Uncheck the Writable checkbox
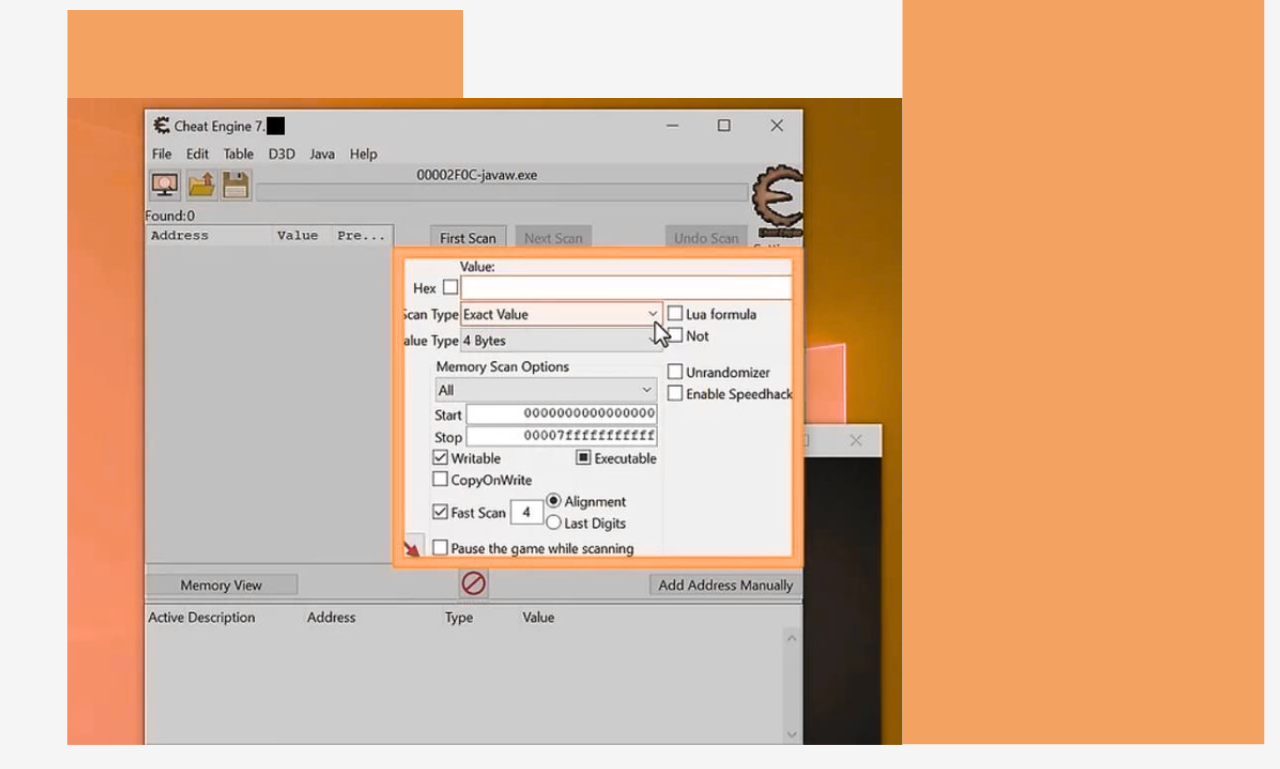This screenshot has height=769, width=1280. [440, 457]
